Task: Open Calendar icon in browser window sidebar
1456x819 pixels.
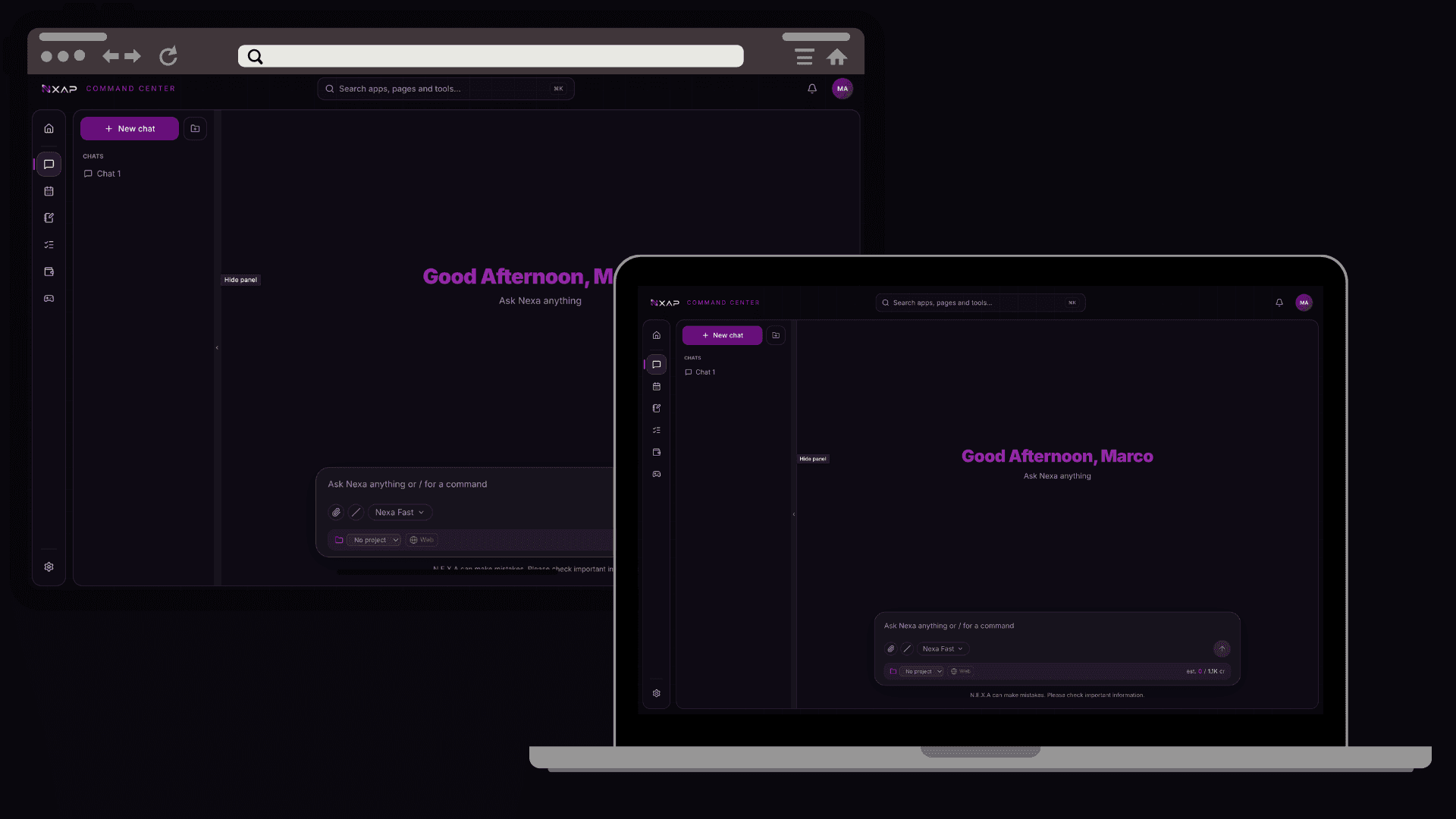Action: click(x=49, y=191)
